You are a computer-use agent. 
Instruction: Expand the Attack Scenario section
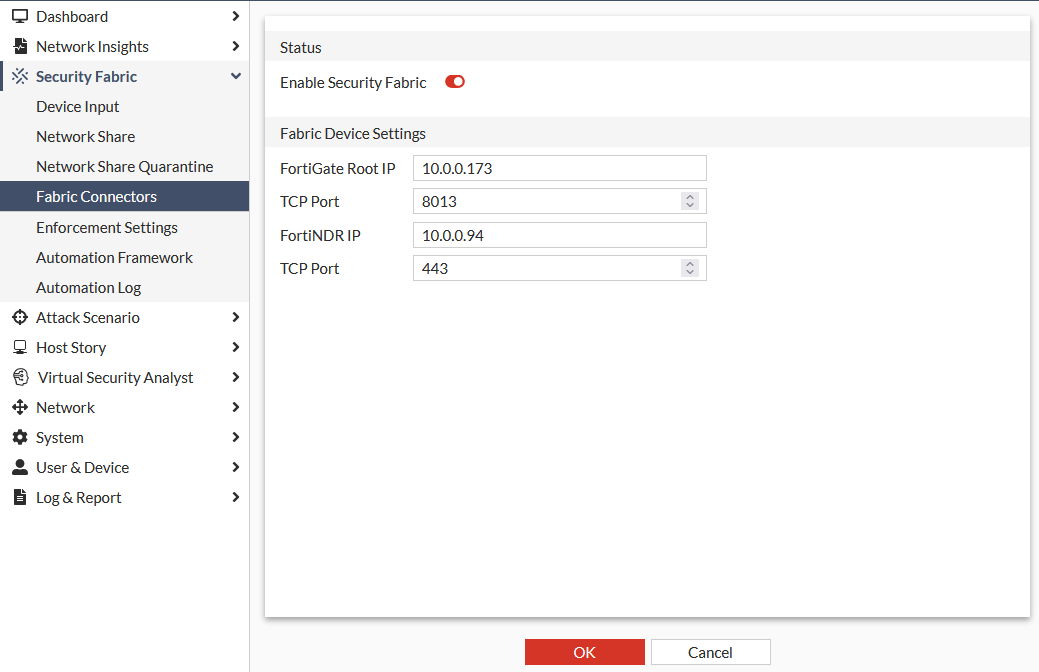coord(236,317)
